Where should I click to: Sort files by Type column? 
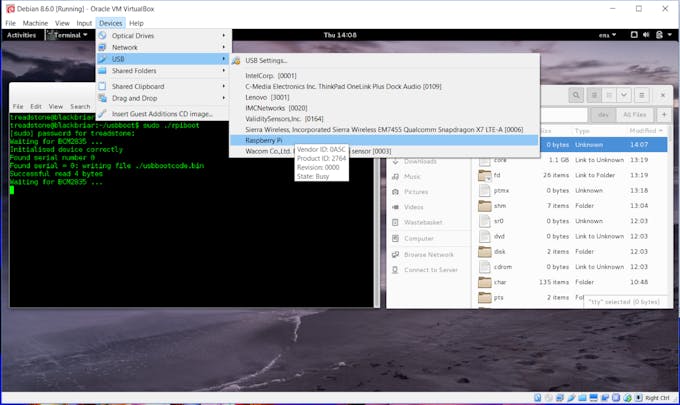pos(582,131)
